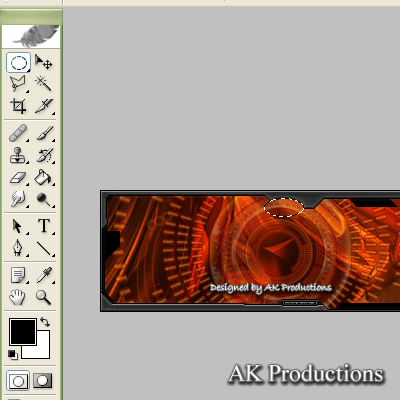
Task: Pick the Clone Stamp tool
Action: pos(18,155)
